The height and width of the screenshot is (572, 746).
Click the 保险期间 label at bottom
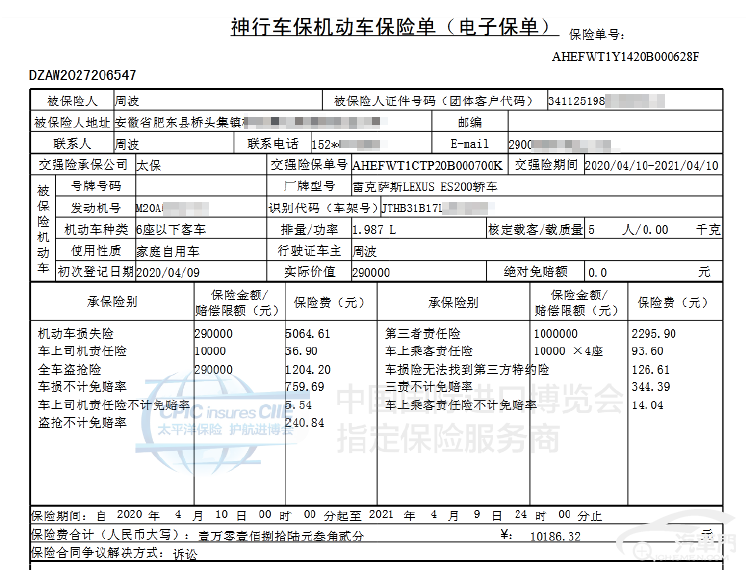coord(59,515)
